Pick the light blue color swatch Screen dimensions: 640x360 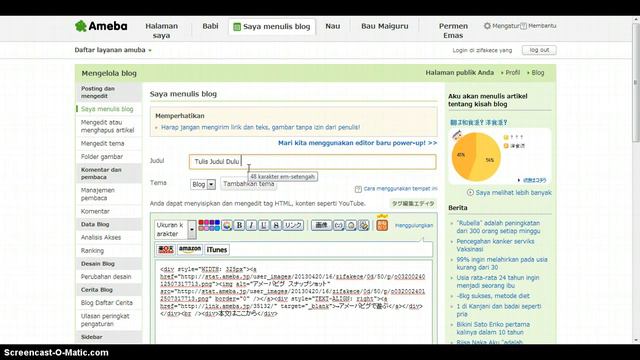pos(217,228)
